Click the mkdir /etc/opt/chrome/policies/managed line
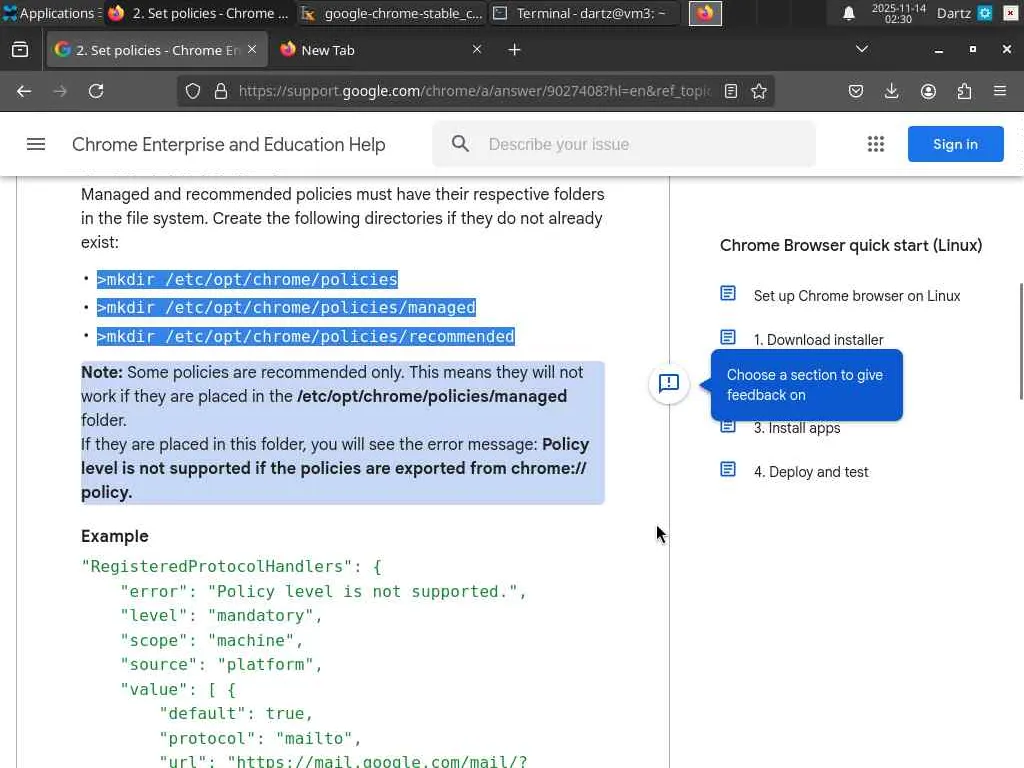 [286, 308]
